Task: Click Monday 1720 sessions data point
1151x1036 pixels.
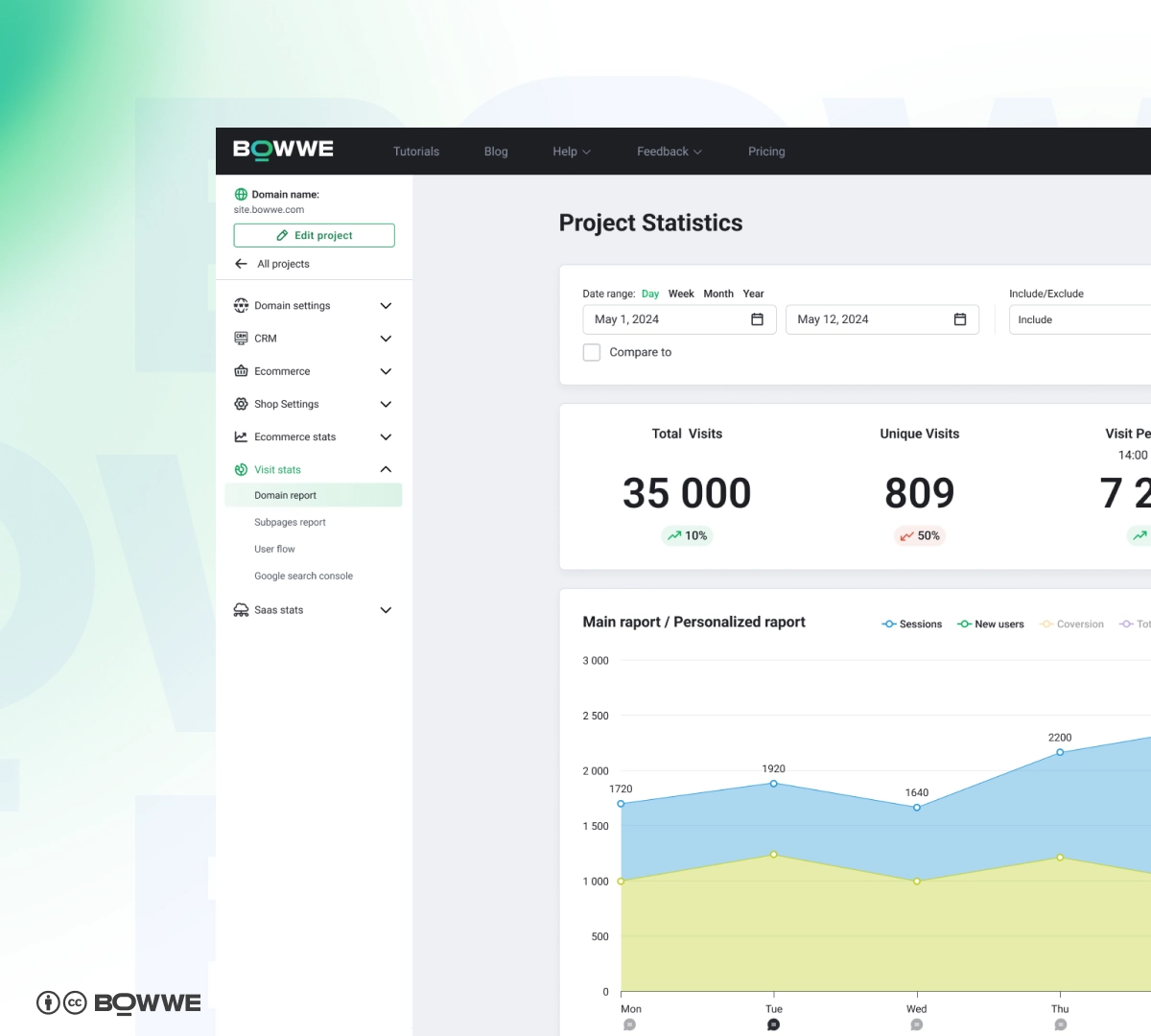Action: pos(622,804)
